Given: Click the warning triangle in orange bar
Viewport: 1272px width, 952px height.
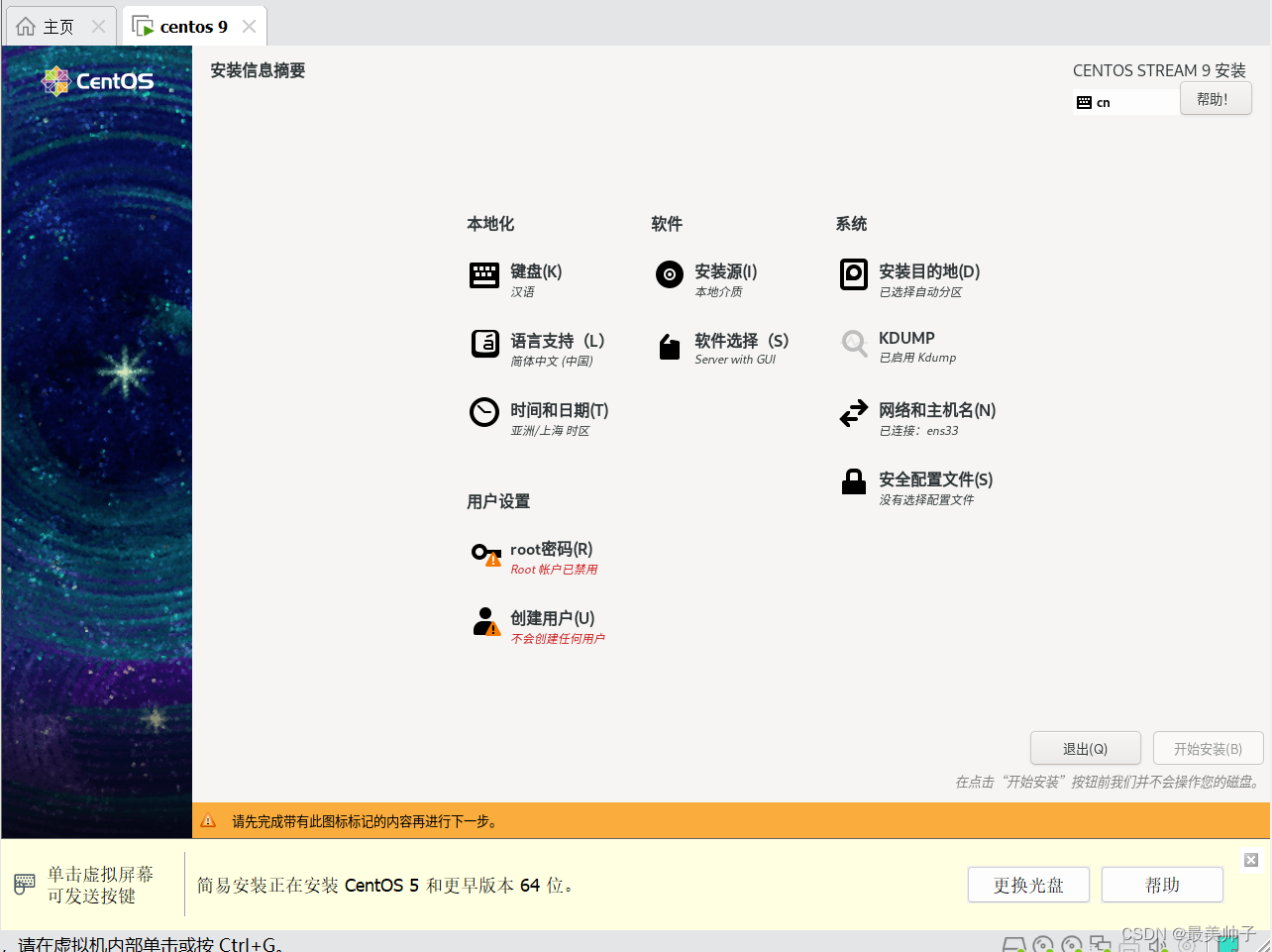Looking at the screenshot, I should click(208, 820).
